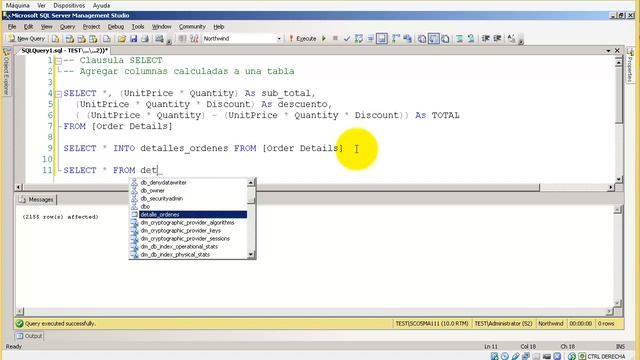Toggle Include Client Statistics

(x=407, y=38)
